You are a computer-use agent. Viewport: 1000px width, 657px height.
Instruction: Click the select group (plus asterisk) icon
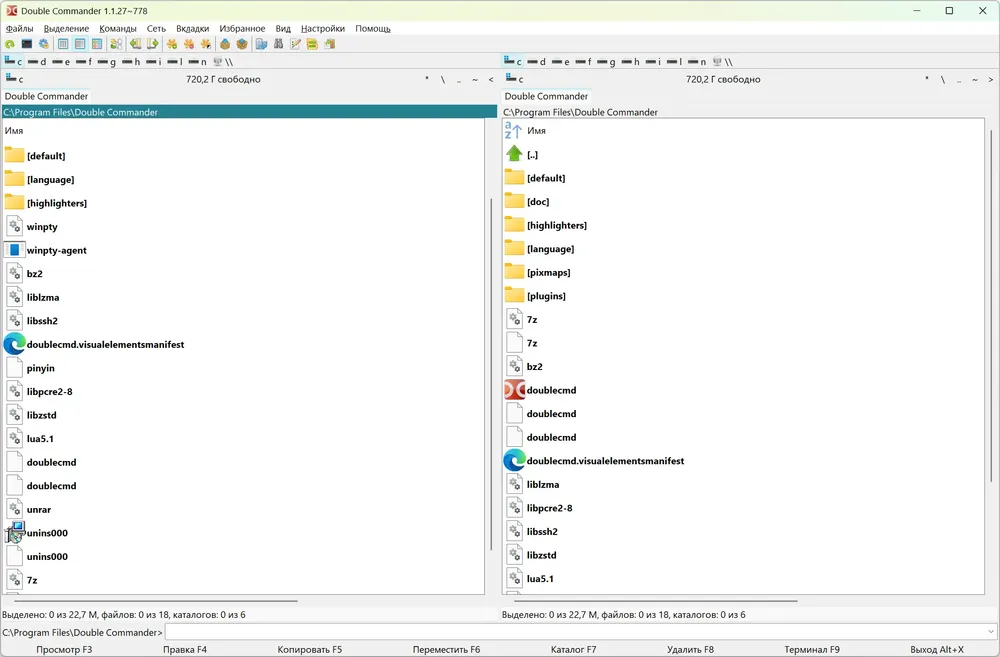172,44
